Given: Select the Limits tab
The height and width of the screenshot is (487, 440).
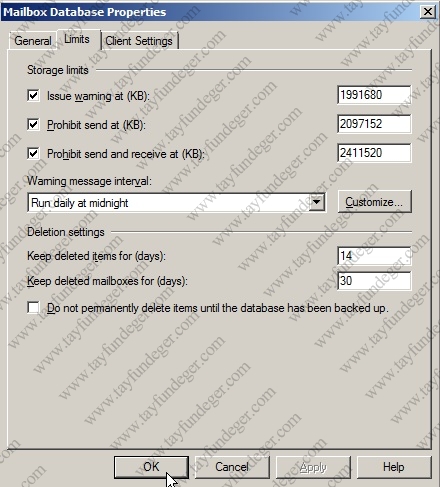Looking at the screenshot, I should (x=77, y=39).
